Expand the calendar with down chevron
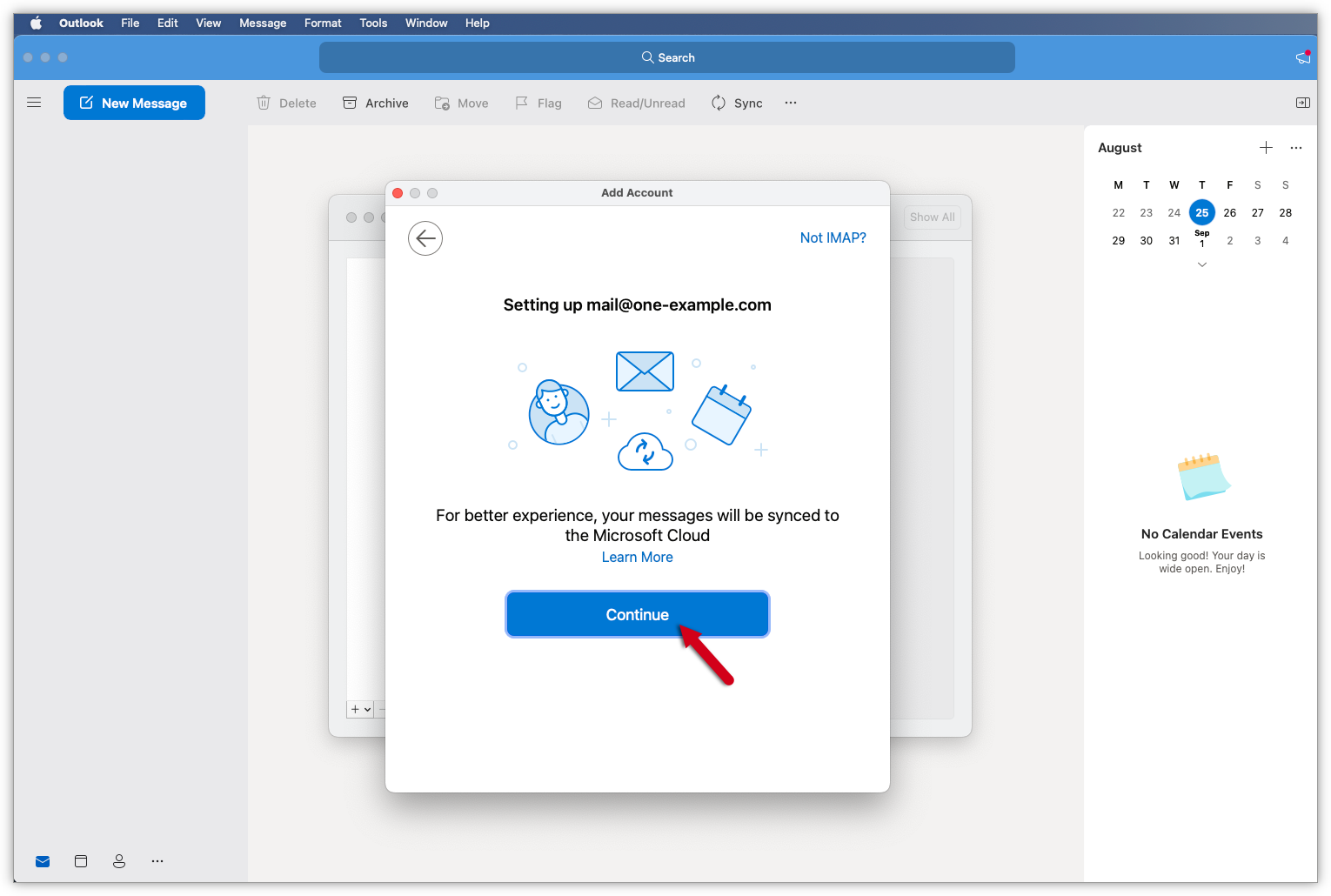Screen dimensions: 1331x896 coord(1201,264)
